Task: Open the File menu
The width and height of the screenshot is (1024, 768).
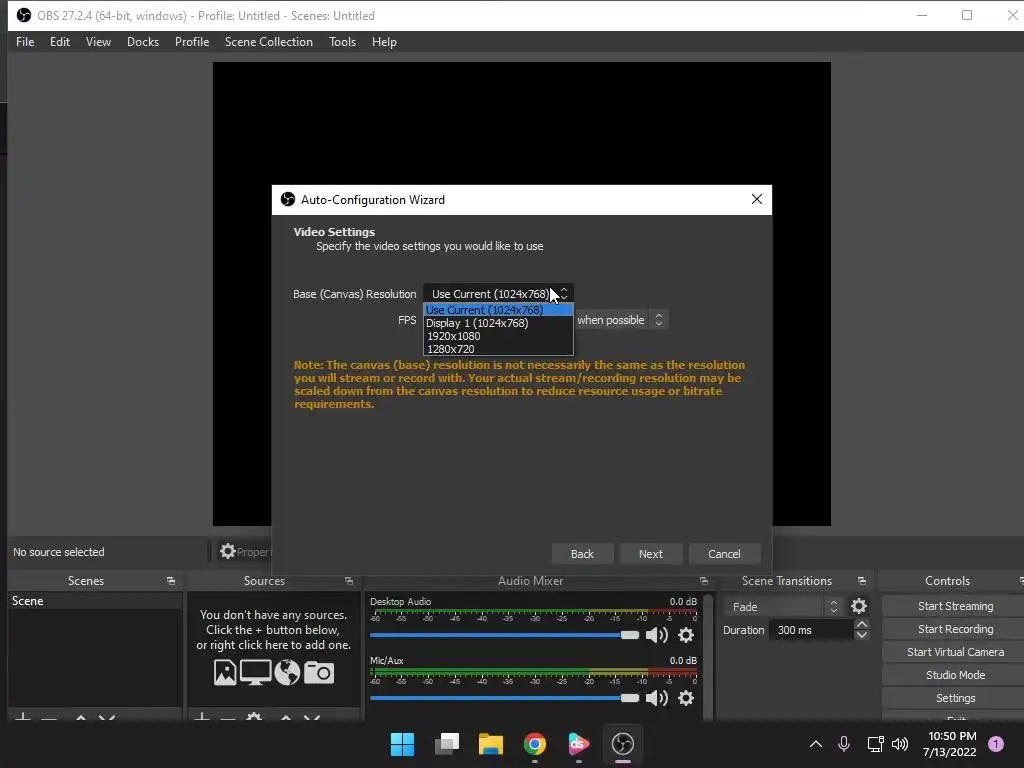Action: coord(25,42)
